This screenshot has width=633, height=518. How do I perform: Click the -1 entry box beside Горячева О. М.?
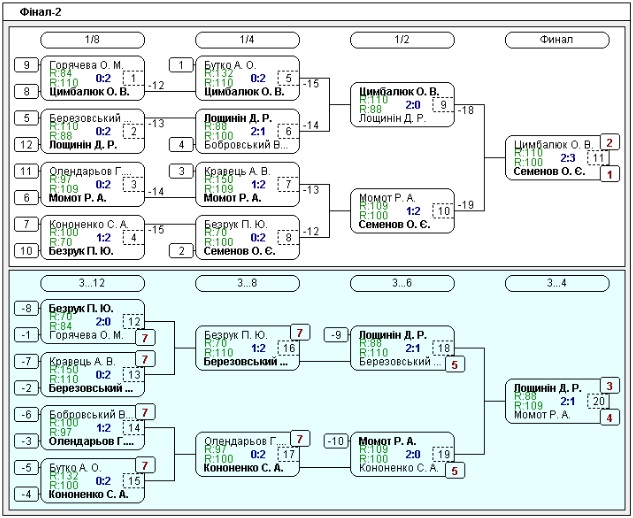coord(26,335)
